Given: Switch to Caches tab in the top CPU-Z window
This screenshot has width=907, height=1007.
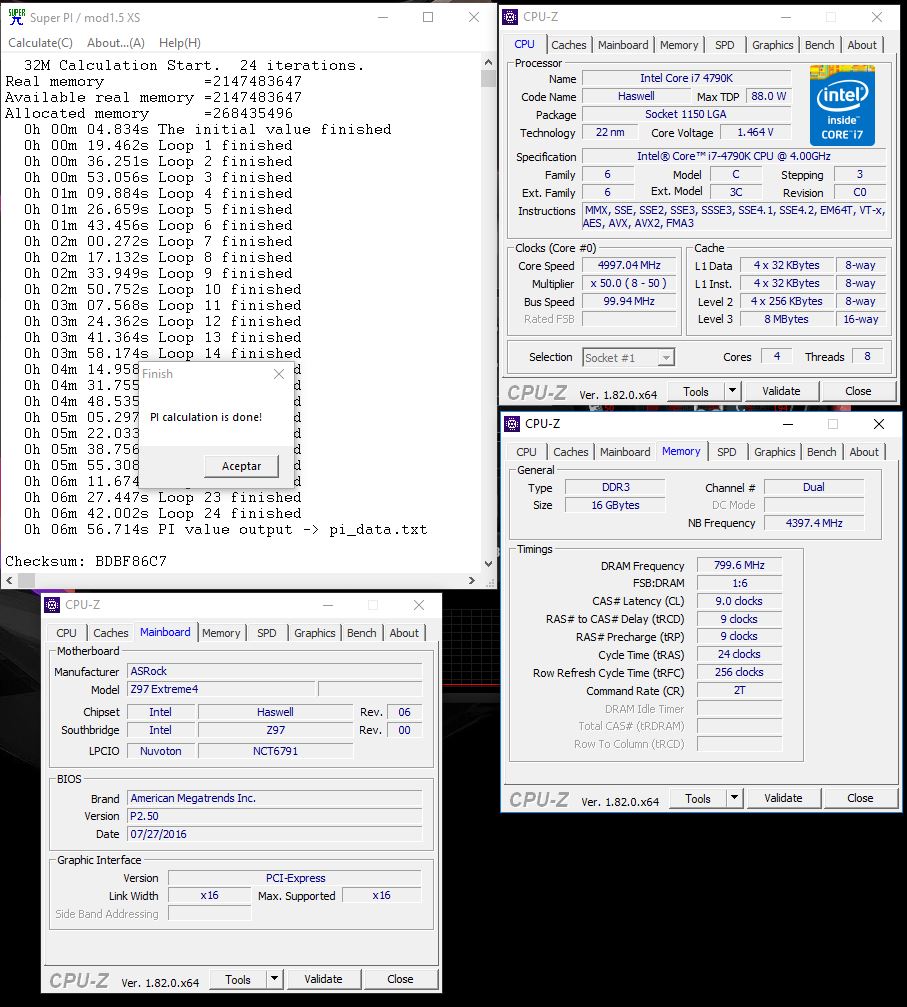Looking at the screenshot, I should [568, 45].
